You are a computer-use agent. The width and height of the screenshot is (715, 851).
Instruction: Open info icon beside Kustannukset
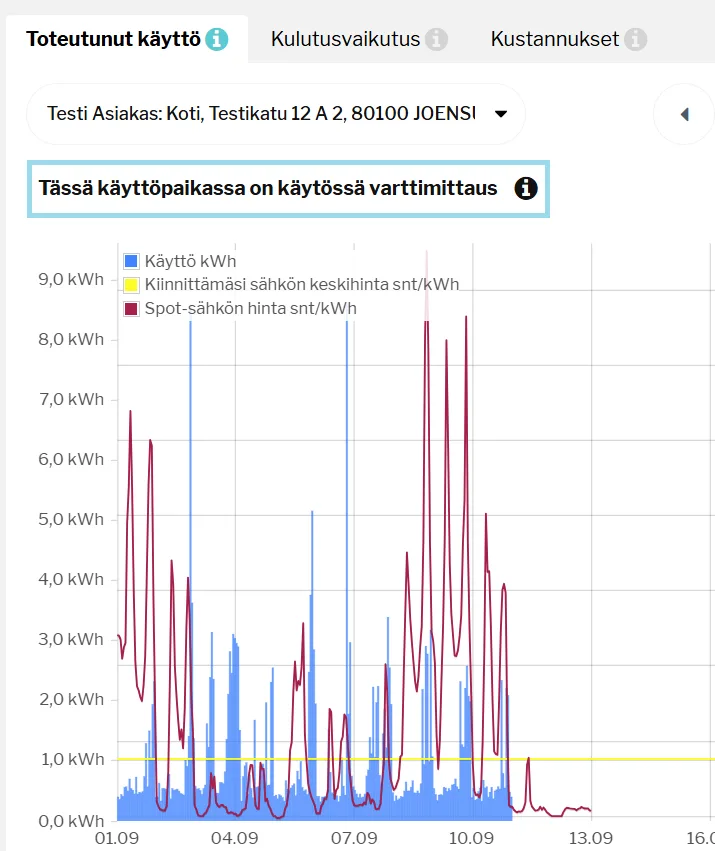635,39
